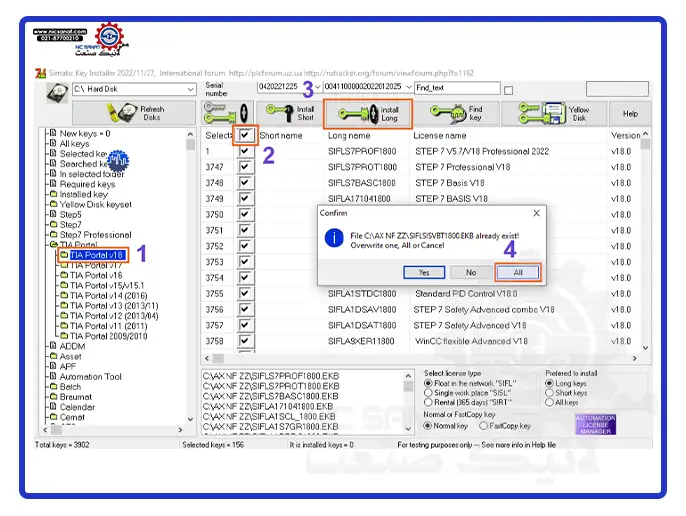Select the Required keys tree item
Viewport: 686px width, 516px height.
coord(88,184)
